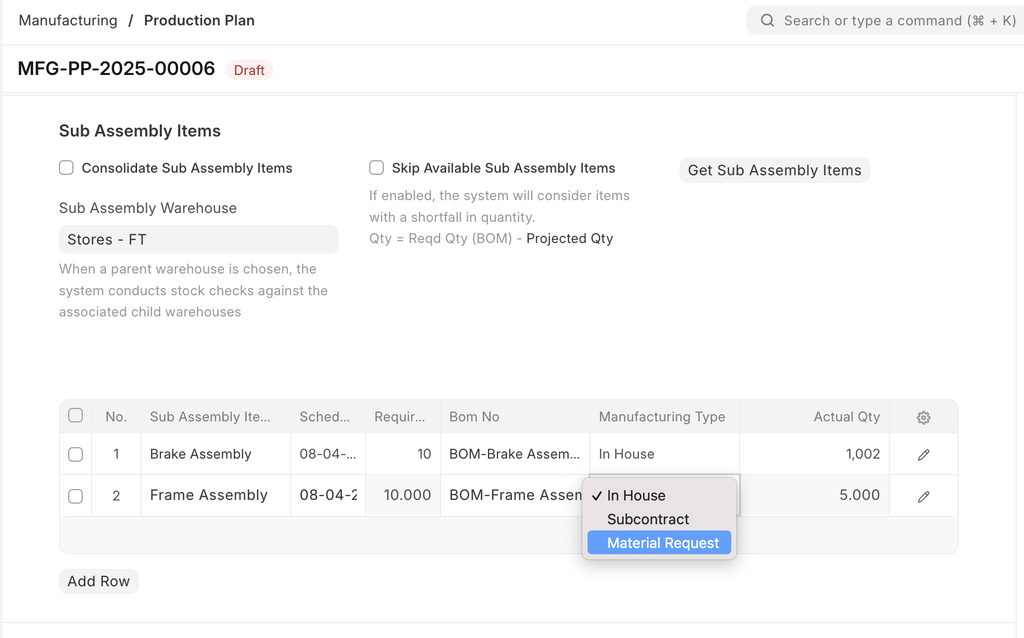
Task: Open table column settings gear icon
Action: (x=923, y=417)
